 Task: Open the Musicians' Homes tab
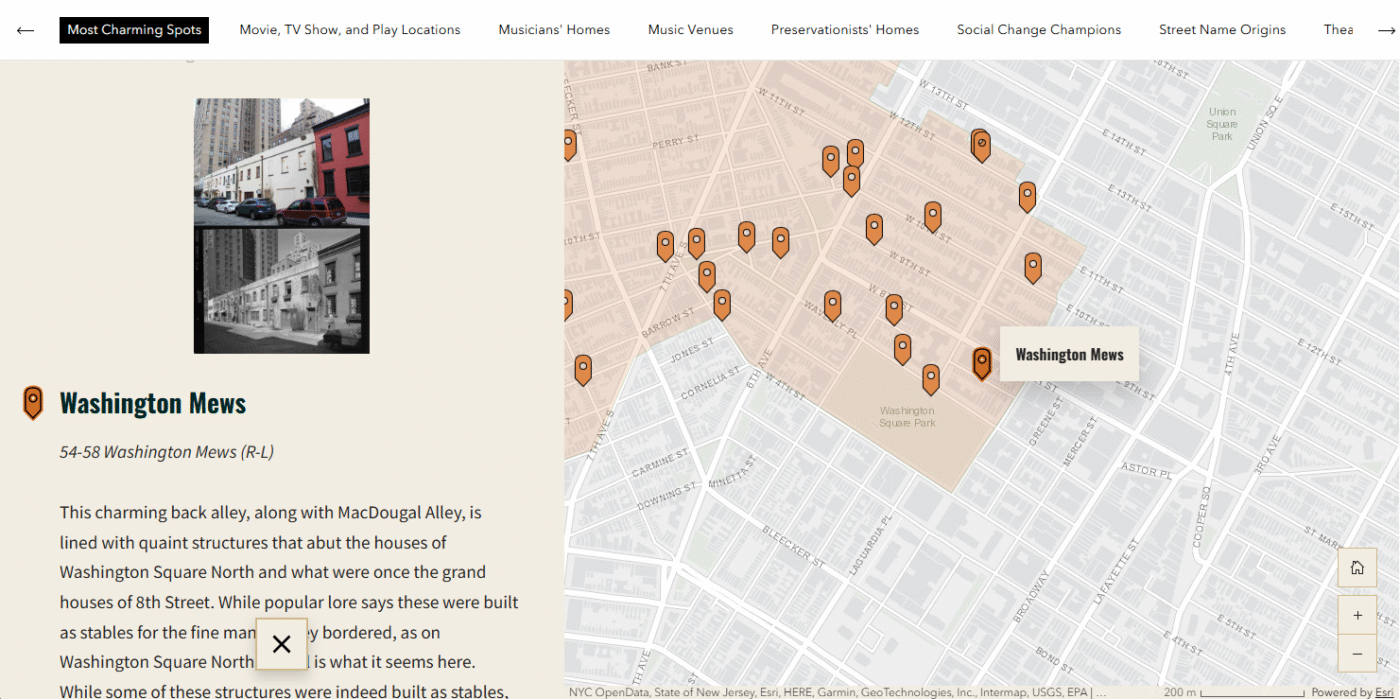pyautogui.click(x=554, y=30)
